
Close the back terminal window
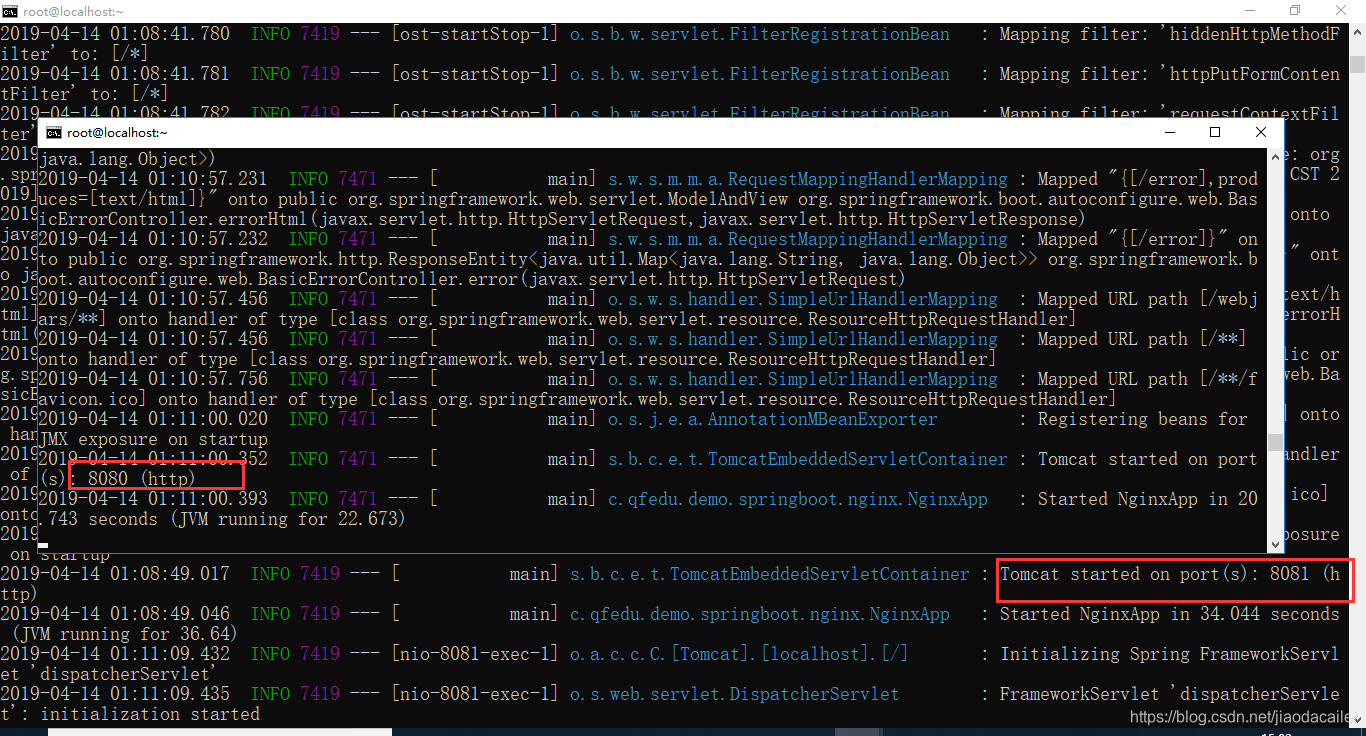point(1341,11)
